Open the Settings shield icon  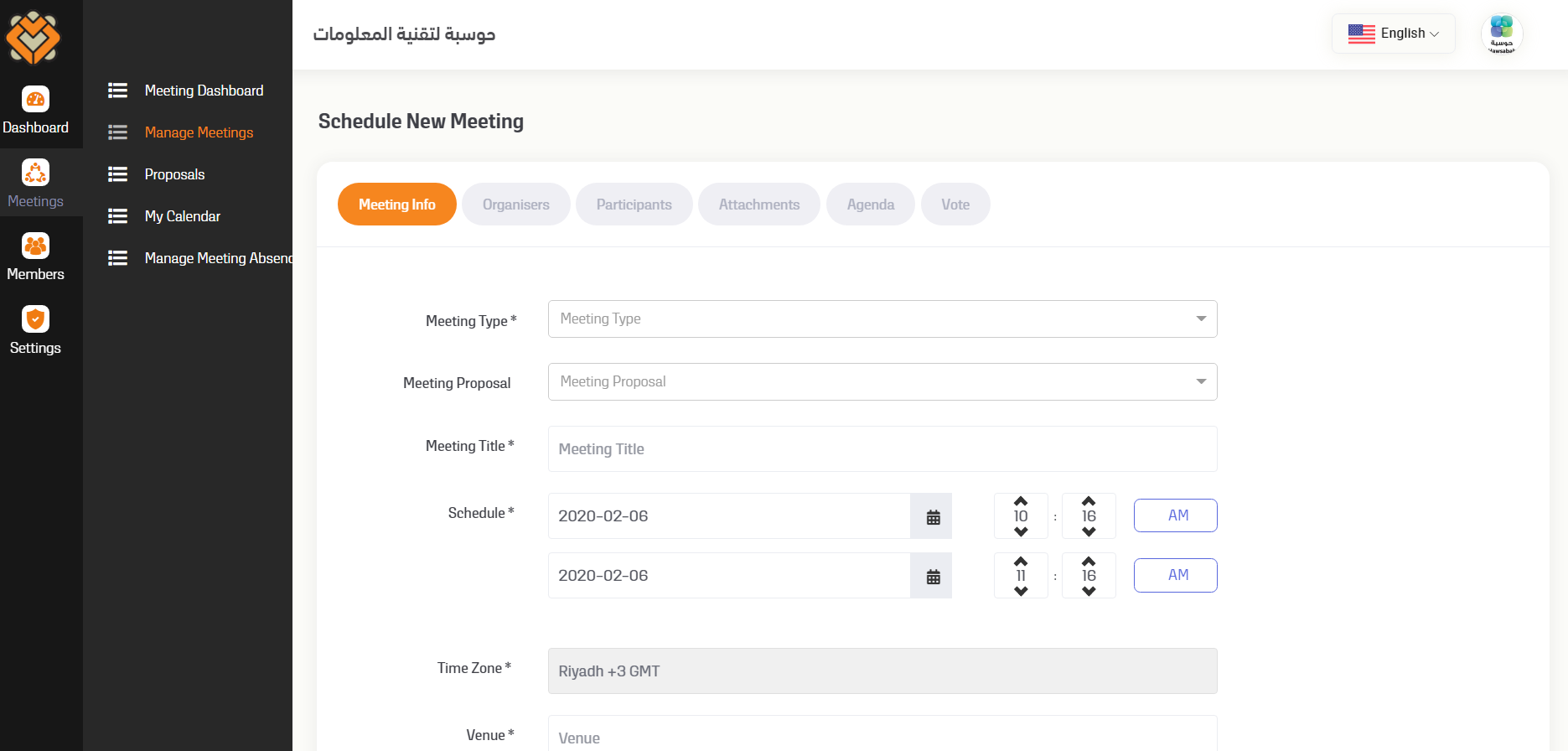coord(35,319)
